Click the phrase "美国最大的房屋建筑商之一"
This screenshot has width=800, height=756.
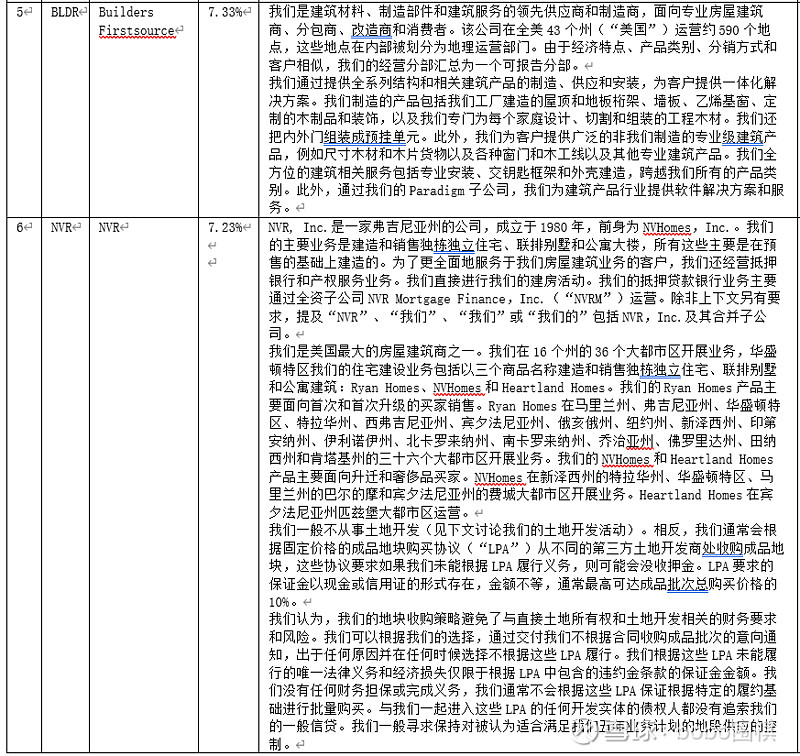pyautogui.click(x=393, y=351)
